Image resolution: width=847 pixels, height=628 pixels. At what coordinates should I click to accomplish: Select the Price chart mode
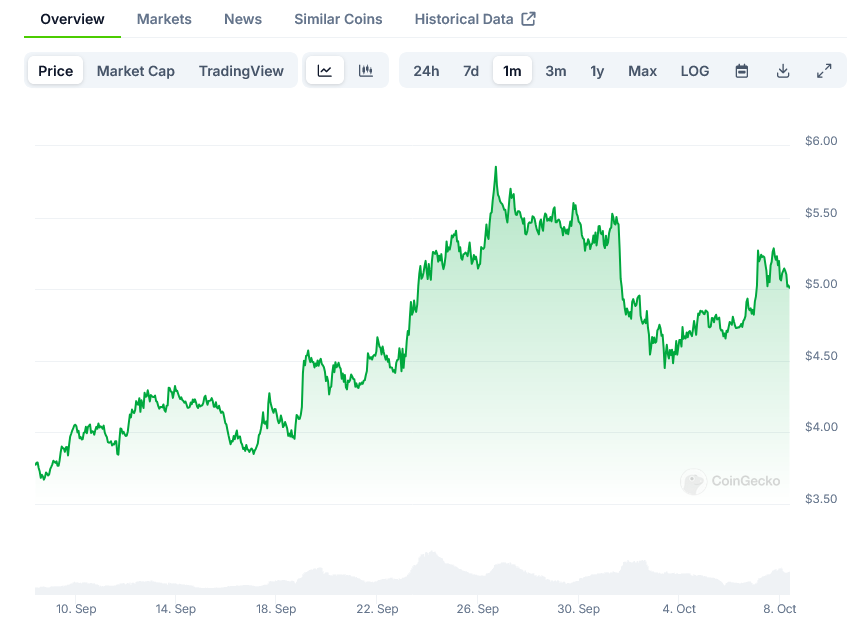coord(56,71)
